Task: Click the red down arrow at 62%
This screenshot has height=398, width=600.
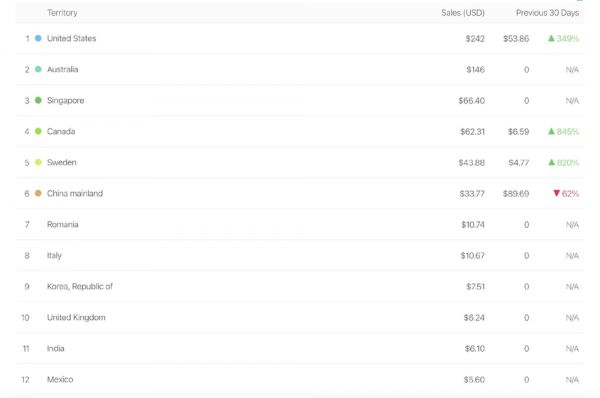Action: click(x=557, y=193)
